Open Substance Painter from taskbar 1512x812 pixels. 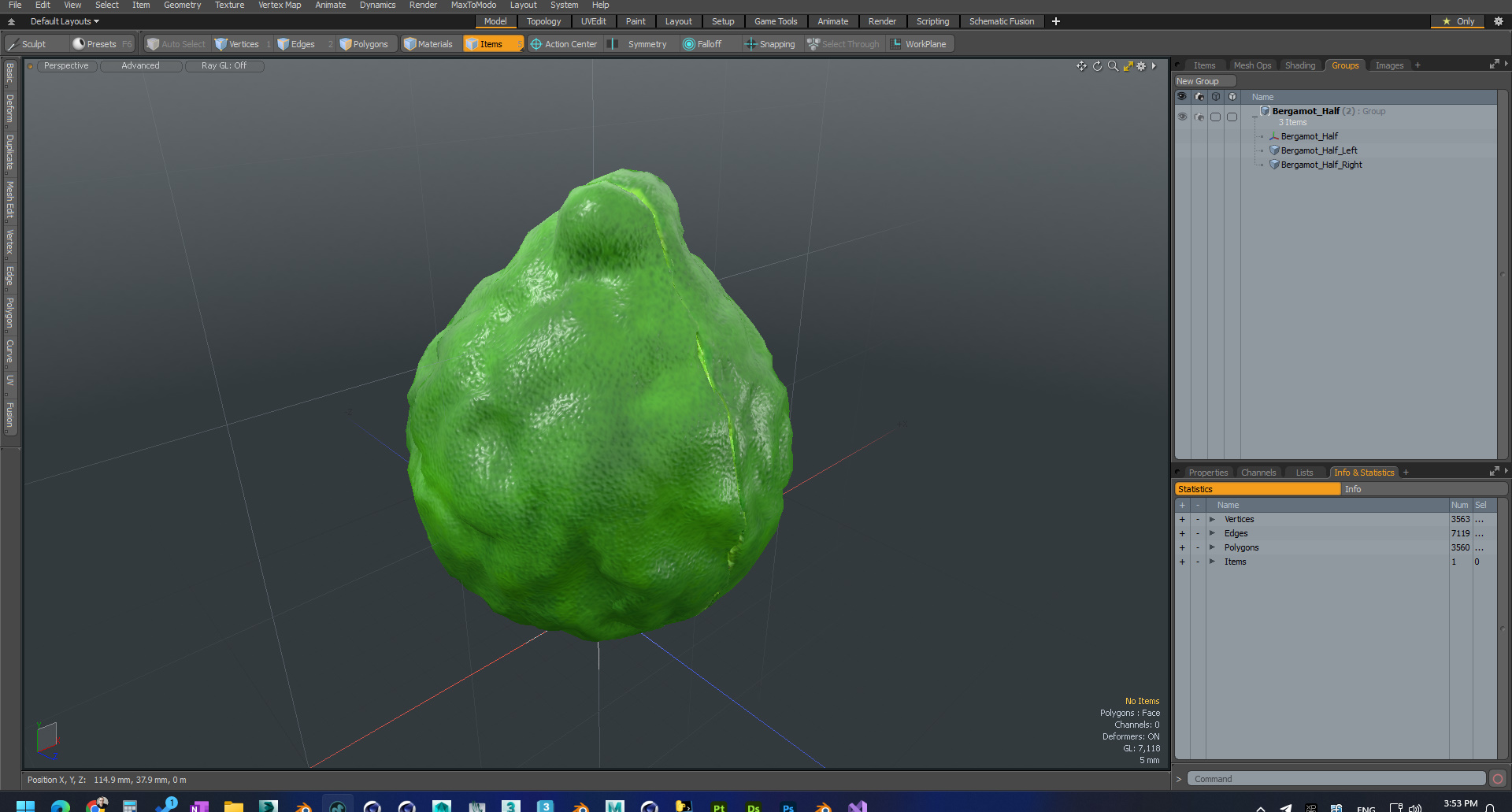pos(719,806)
